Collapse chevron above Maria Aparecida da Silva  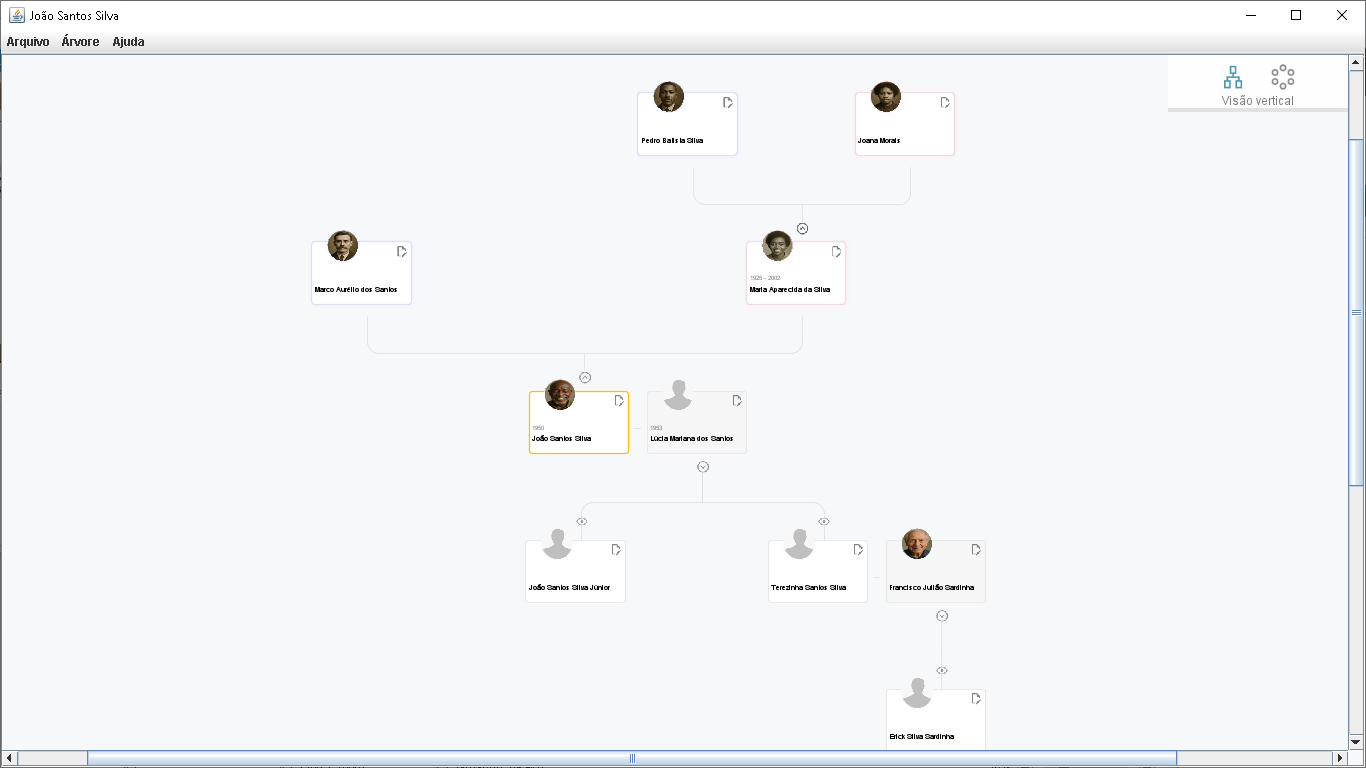[801, 227]
